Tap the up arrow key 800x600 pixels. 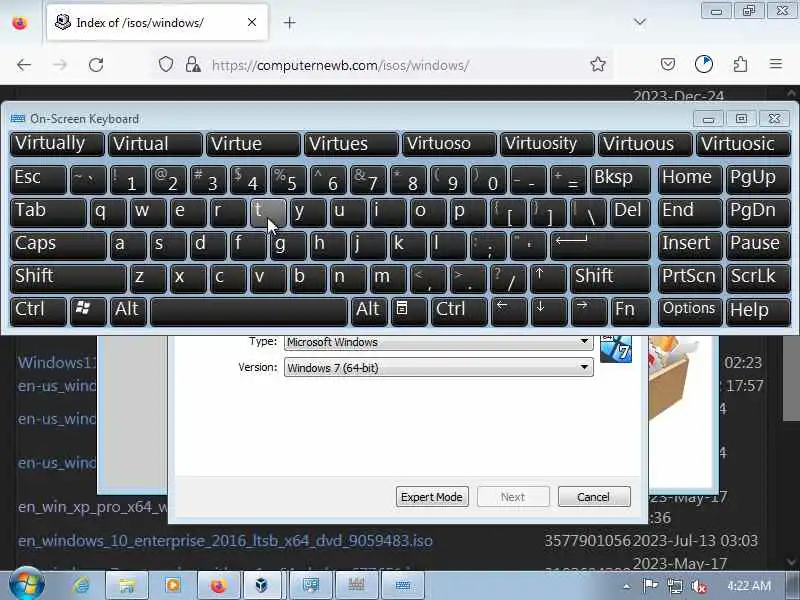[x=548, y=279]
